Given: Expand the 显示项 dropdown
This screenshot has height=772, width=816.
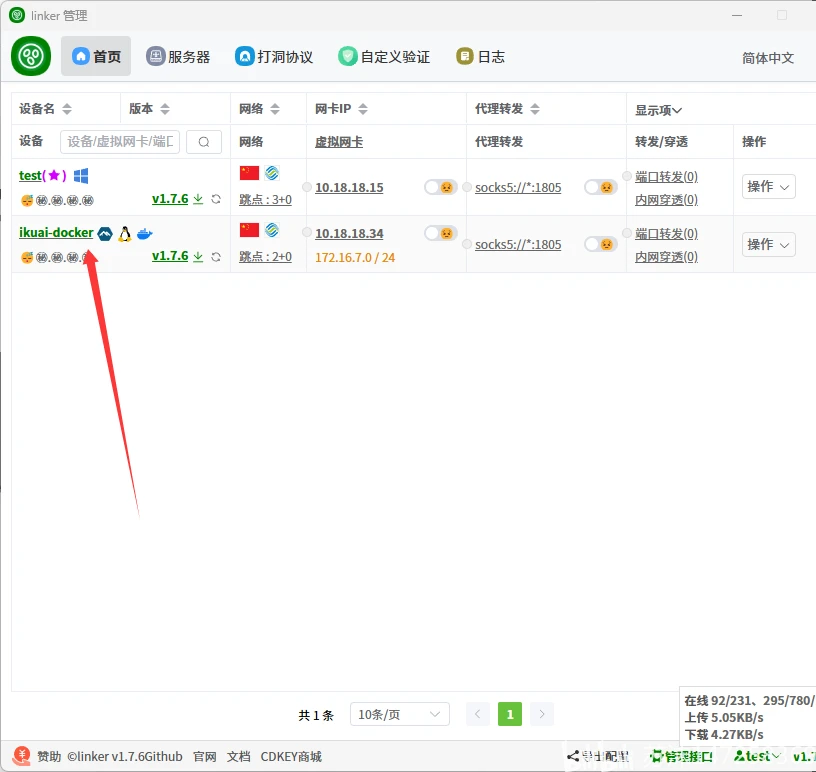Looking at the screenshot, I should 658,110.
